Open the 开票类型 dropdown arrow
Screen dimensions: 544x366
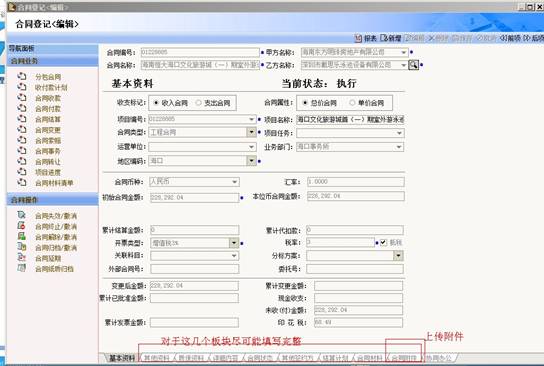[x=234, y=243]
